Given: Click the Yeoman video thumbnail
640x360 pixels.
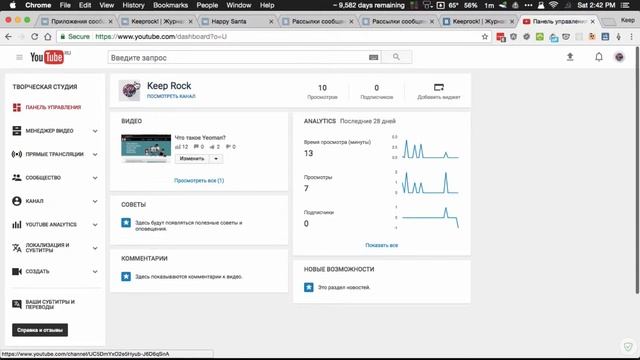Looking at the screenshot, I should 146,148.
